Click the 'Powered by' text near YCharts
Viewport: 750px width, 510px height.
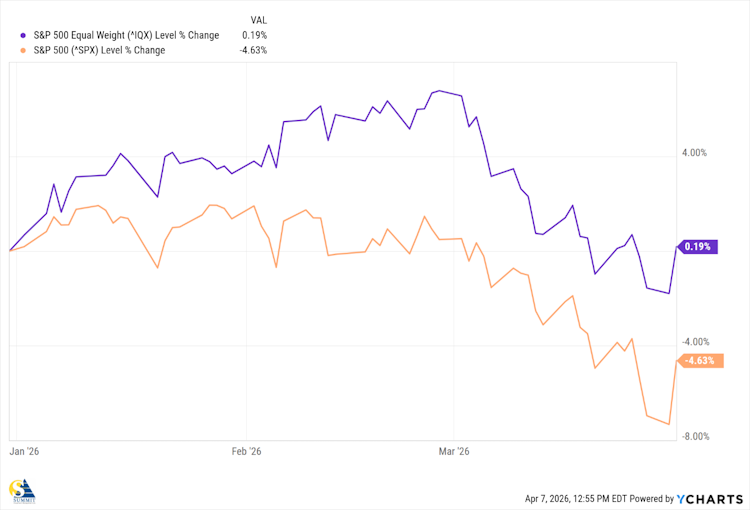pos(649,498)
